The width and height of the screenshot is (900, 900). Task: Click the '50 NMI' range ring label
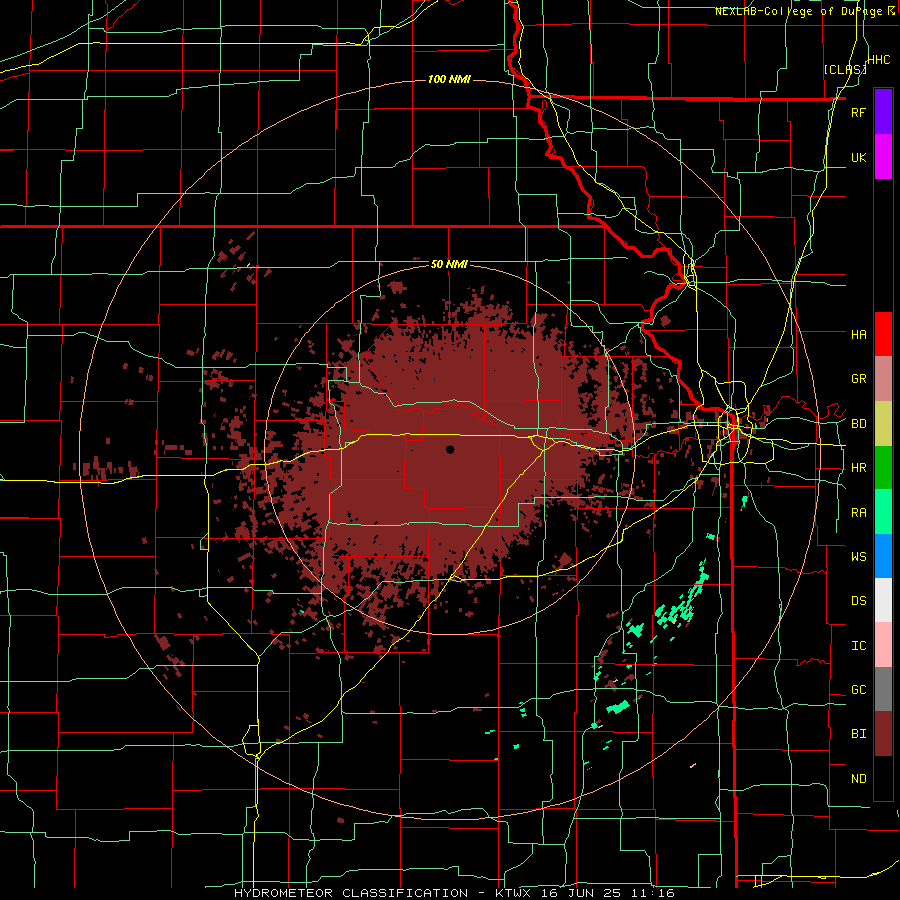pyautogui.click(x=449, y=265)
